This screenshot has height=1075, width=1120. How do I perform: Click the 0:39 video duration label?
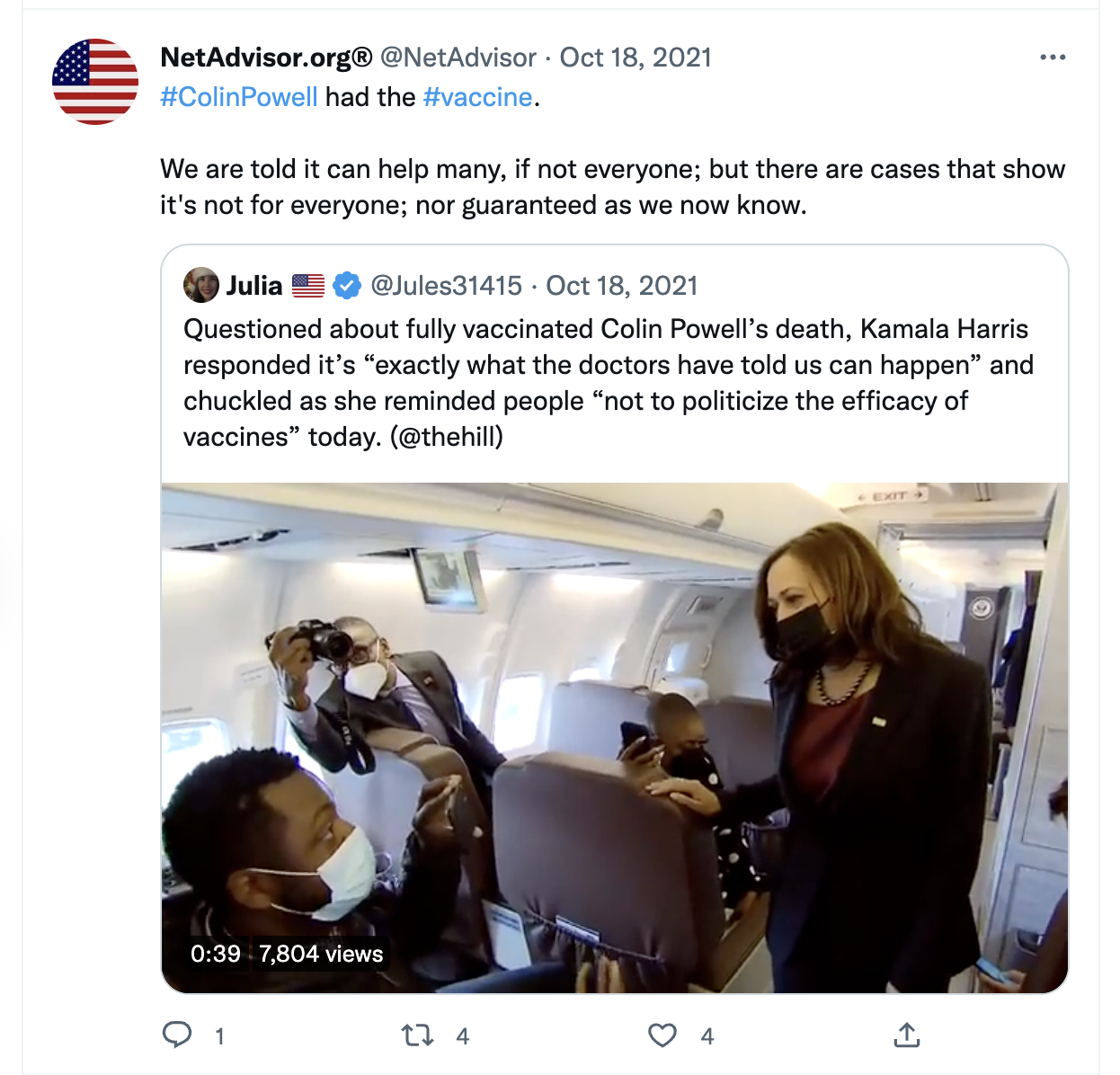pos(216,954)
